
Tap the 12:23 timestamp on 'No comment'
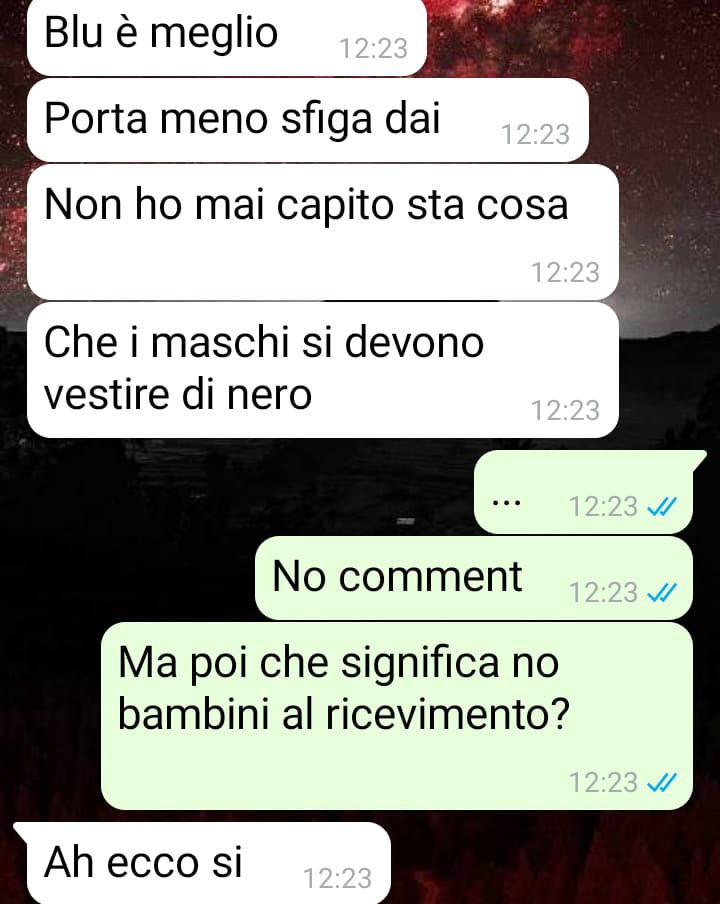pyautogui.click(x=603, y=593)
